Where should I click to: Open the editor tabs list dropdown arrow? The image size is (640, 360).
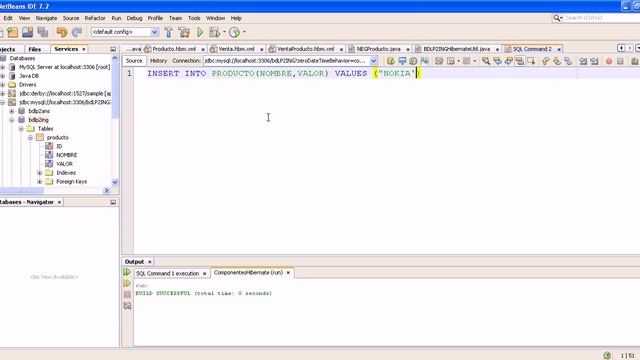click(x=638, y=49)
